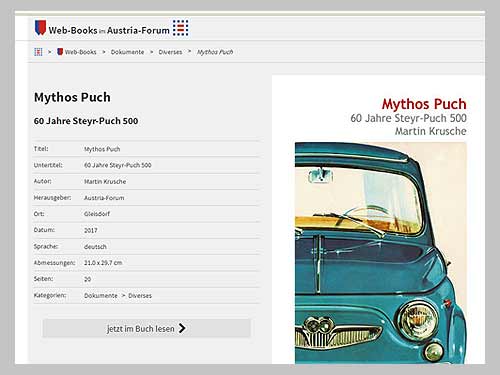
Task: Select the author name Martin Krusche
Action: point(105,182)
